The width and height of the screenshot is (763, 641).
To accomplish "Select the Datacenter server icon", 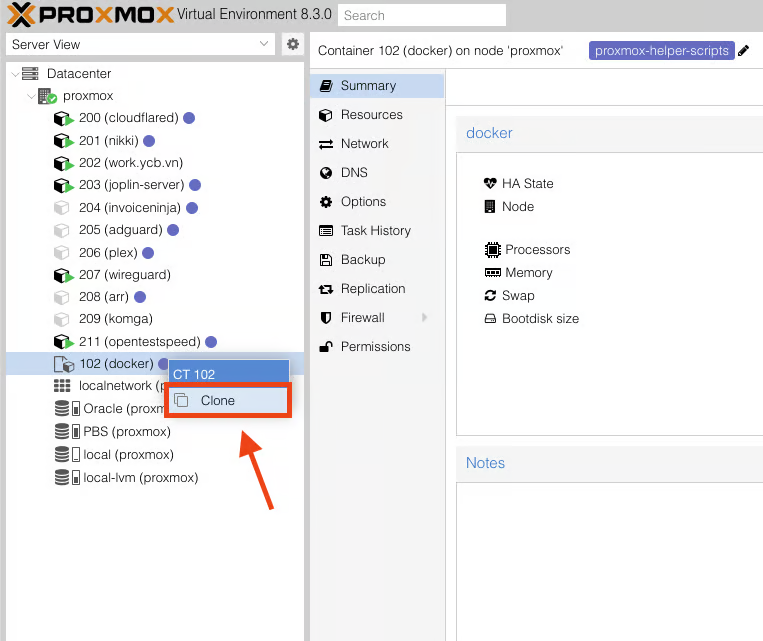I will [x=30, y=73].
